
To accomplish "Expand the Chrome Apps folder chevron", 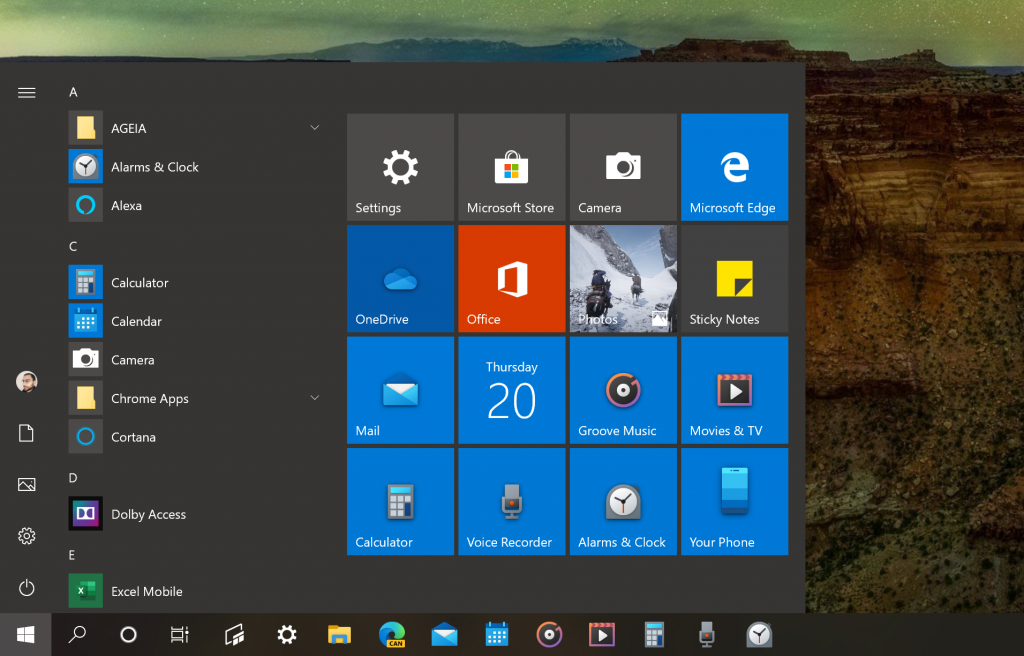I will [x=314, y=397].
